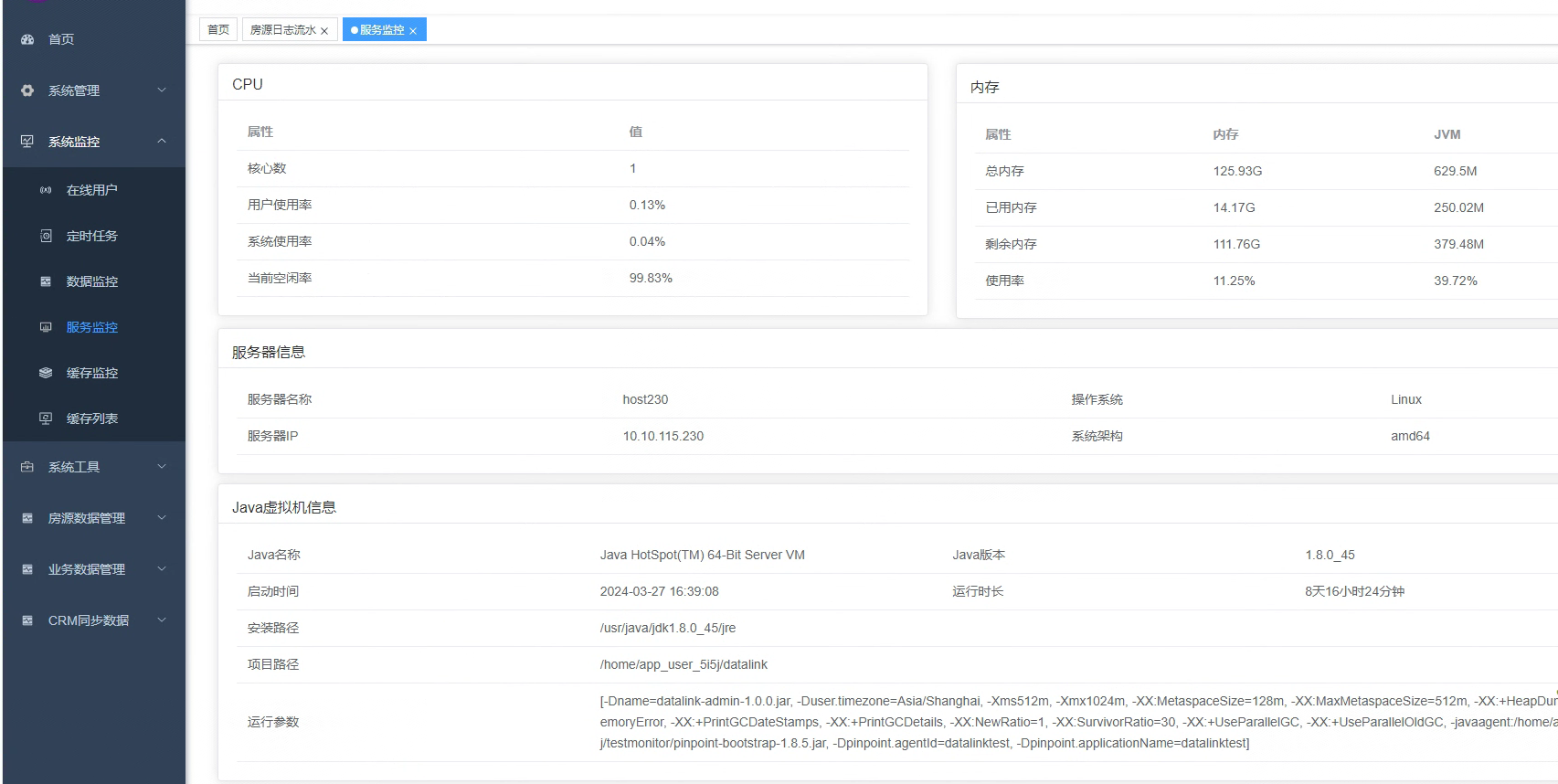
Task: Click the project path /home/app_user_5i5j/datalink
Action: (x=684, y=664)
